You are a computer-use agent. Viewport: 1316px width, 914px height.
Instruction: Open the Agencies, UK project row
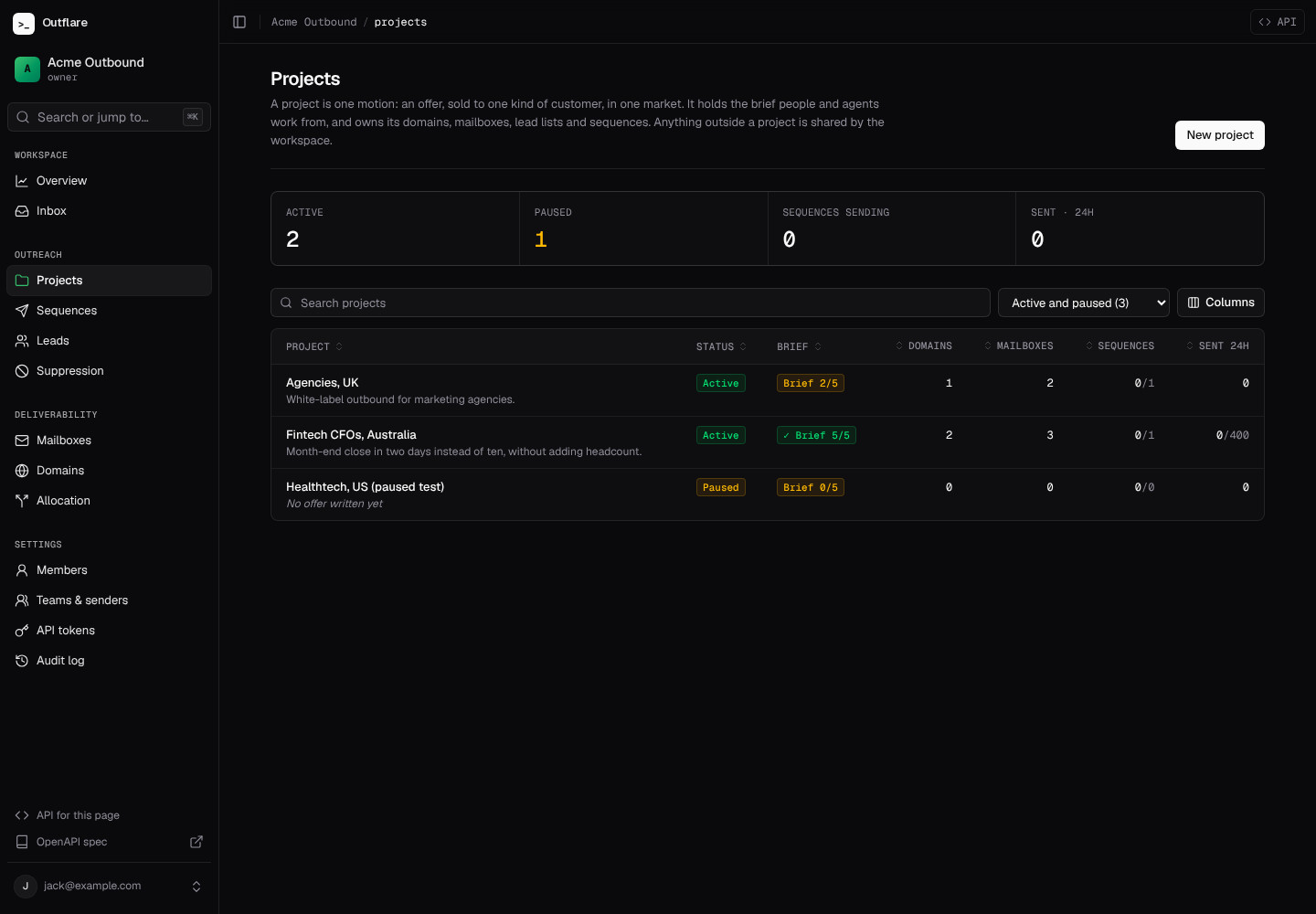(x=768, y=390)
